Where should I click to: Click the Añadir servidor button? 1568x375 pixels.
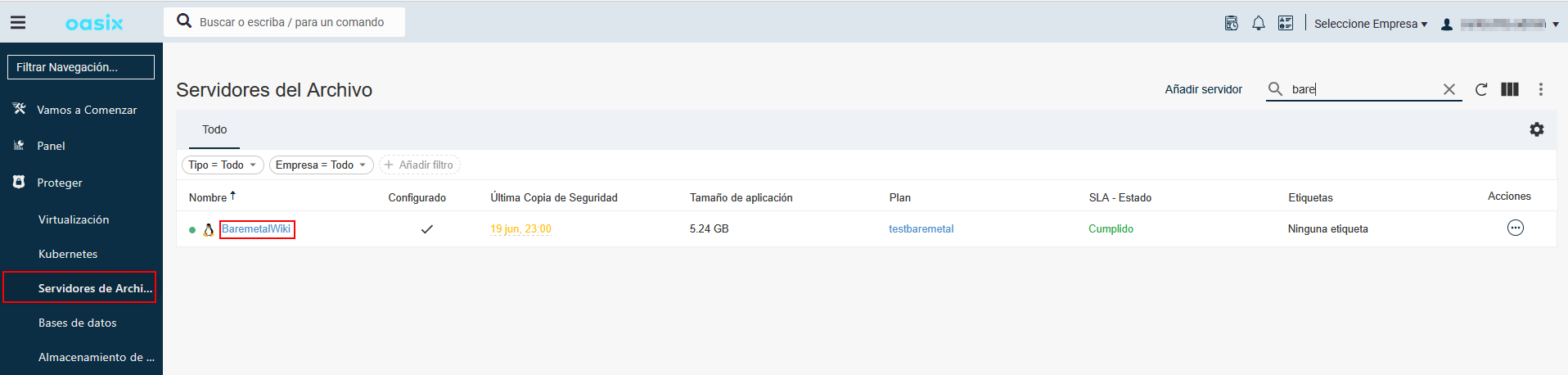(1203, 89)
